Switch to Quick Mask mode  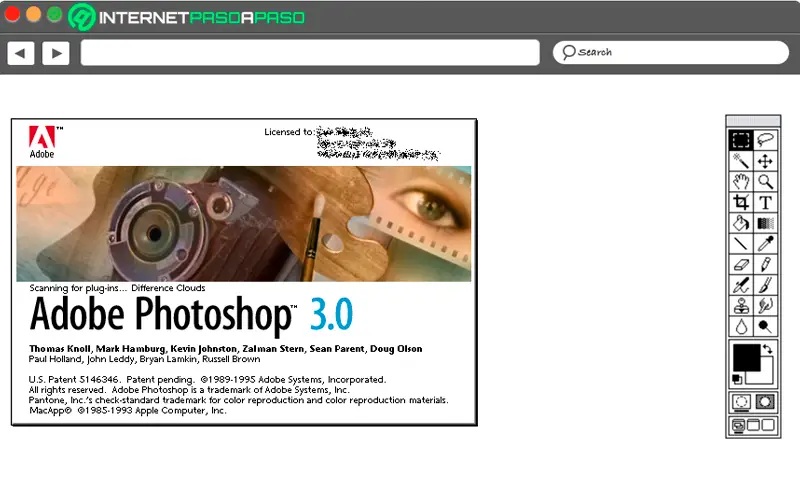coord(765,402)
